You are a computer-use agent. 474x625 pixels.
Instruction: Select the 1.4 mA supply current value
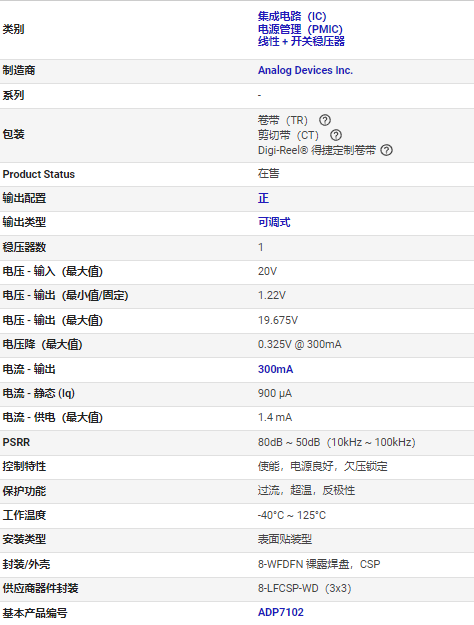[x=275, y=417]
